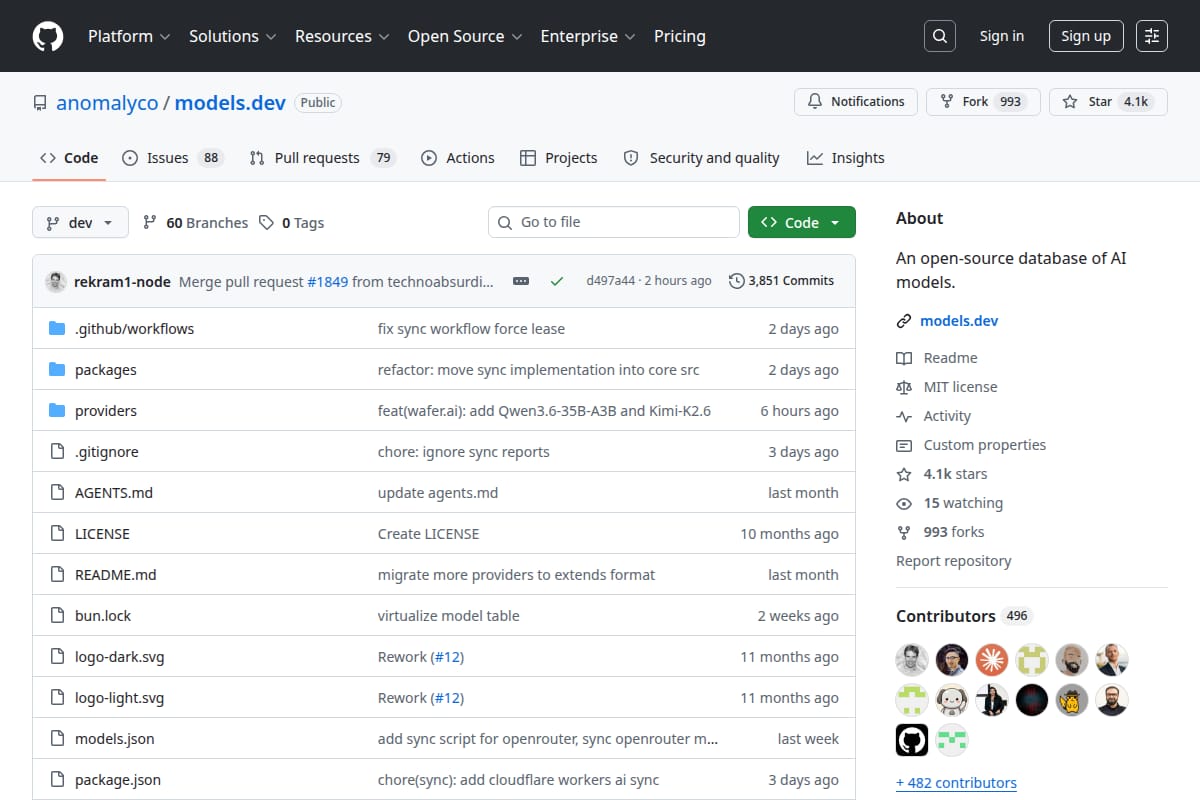Expand the Solutions menu
1200x800 pixels.
click(232, 36)
